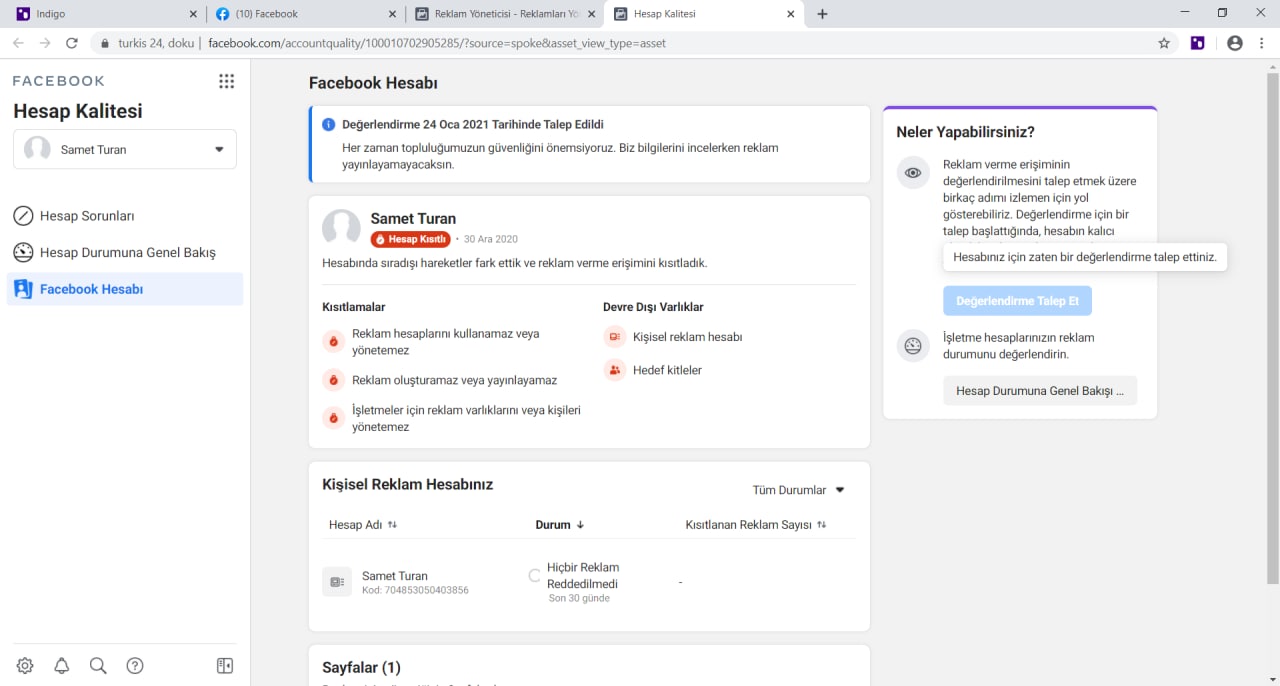
Task: Open the Facebook apps grid menu
Action: [x=227, y=81]
